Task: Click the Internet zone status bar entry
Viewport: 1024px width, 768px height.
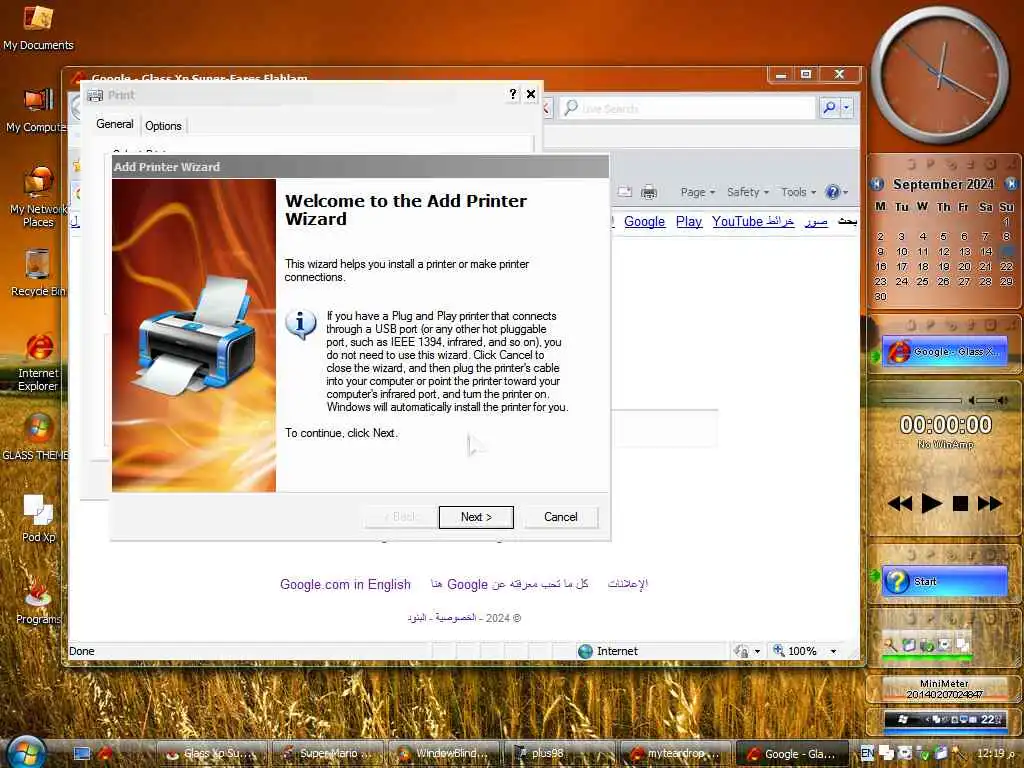Action: [608, 651]
